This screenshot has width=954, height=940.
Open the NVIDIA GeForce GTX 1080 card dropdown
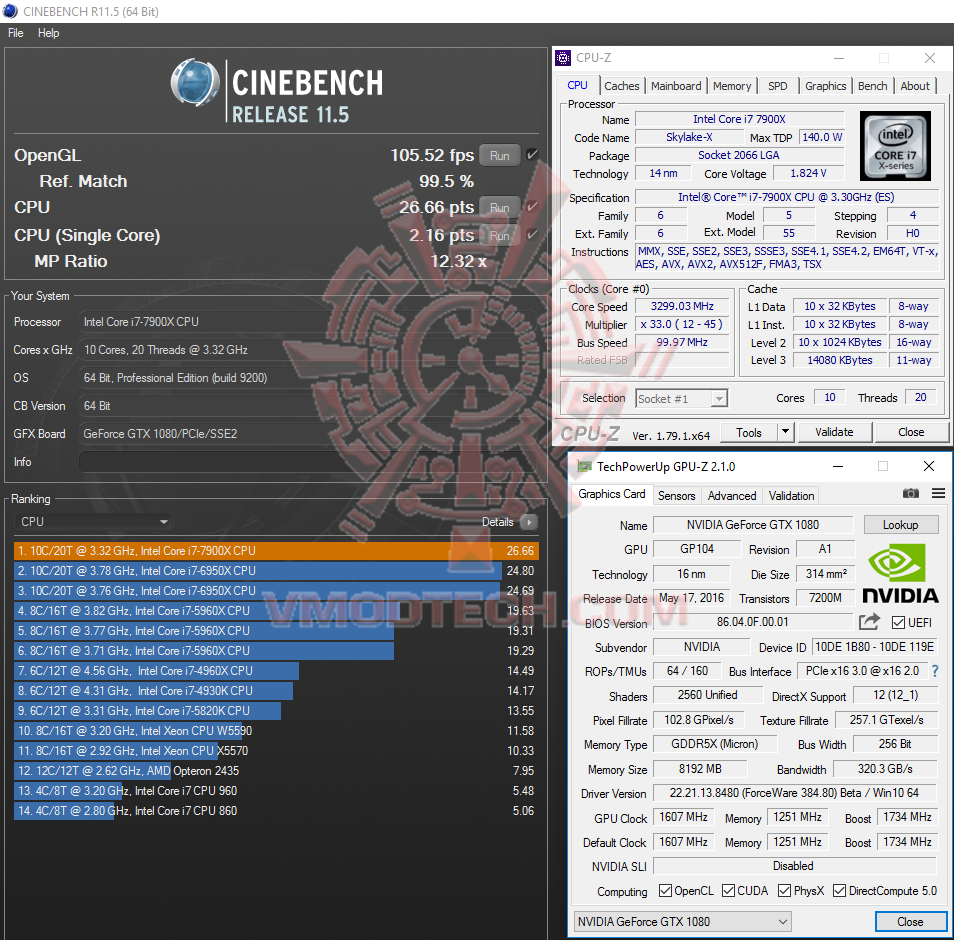[682, 921]
